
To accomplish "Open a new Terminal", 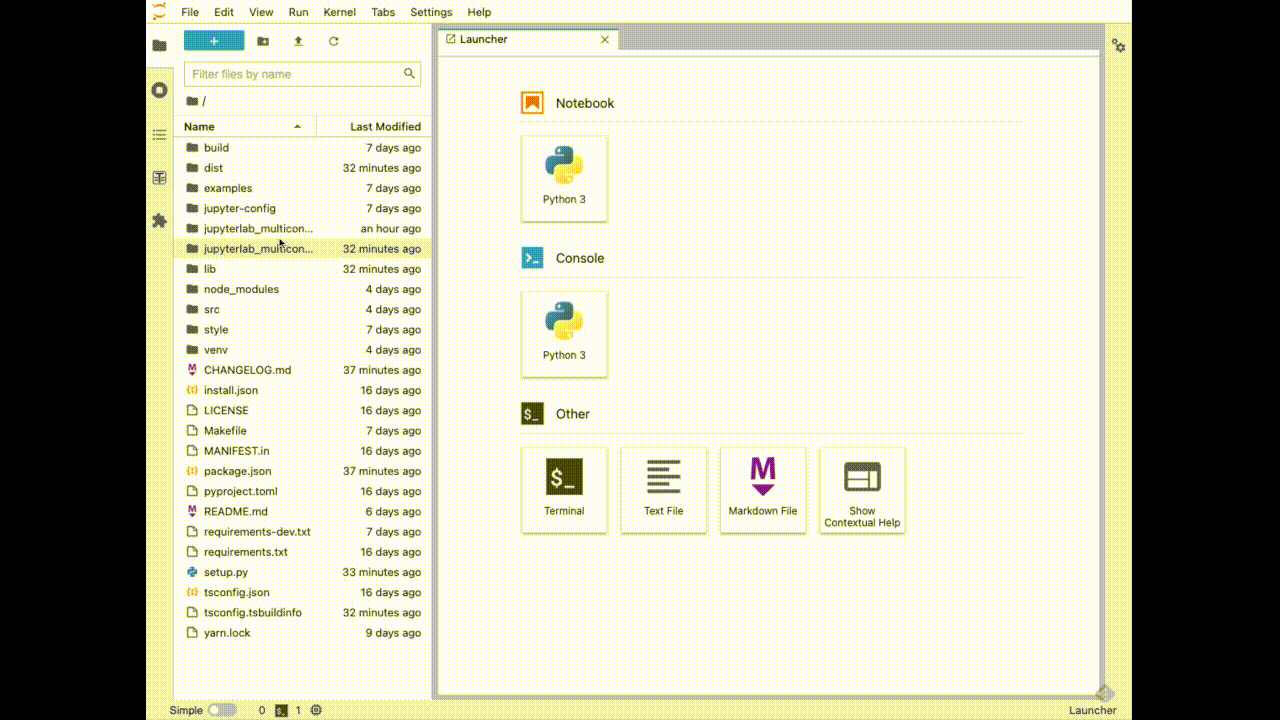I will [x=564, y=490].
